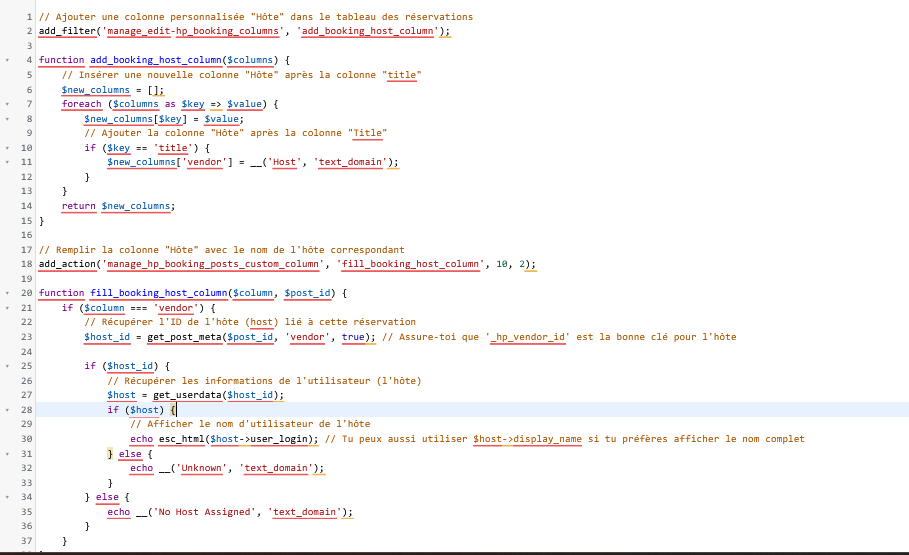Toggle the fold arrow at line 8

(x=8, y=119)
